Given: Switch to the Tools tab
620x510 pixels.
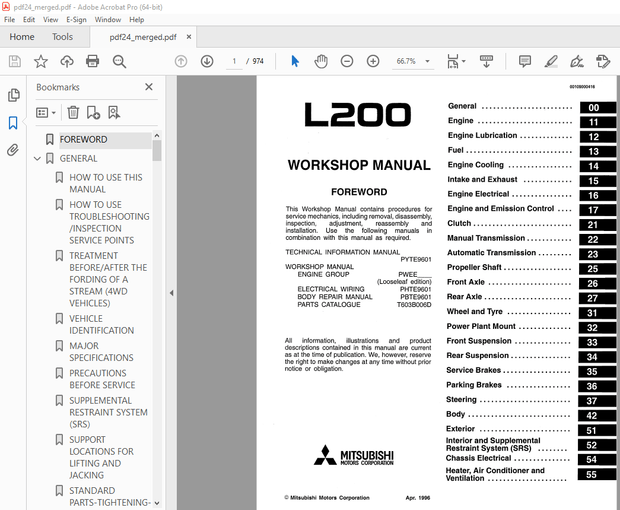Looking at the screenshot, I should [x=62, y=37].
